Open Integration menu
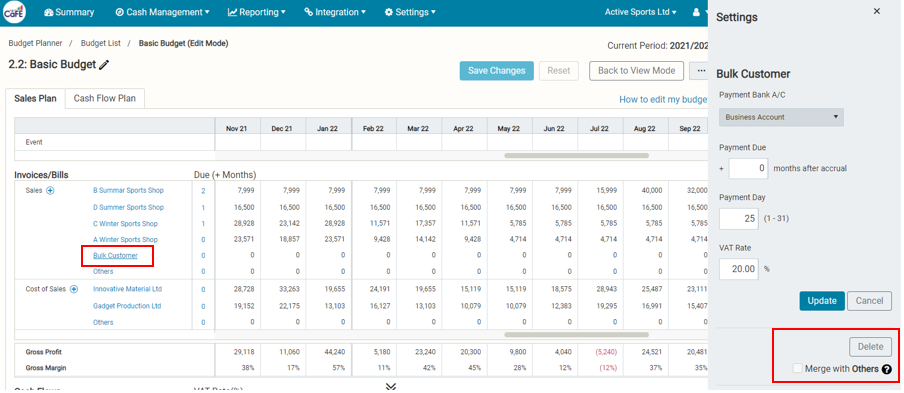 tap(335, 12)
